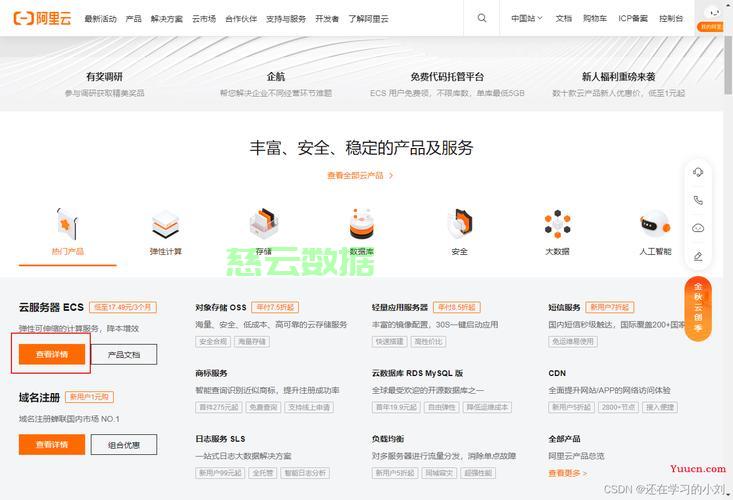
Task: Open the 了解阿里云 menu
Action: point(368,19)
